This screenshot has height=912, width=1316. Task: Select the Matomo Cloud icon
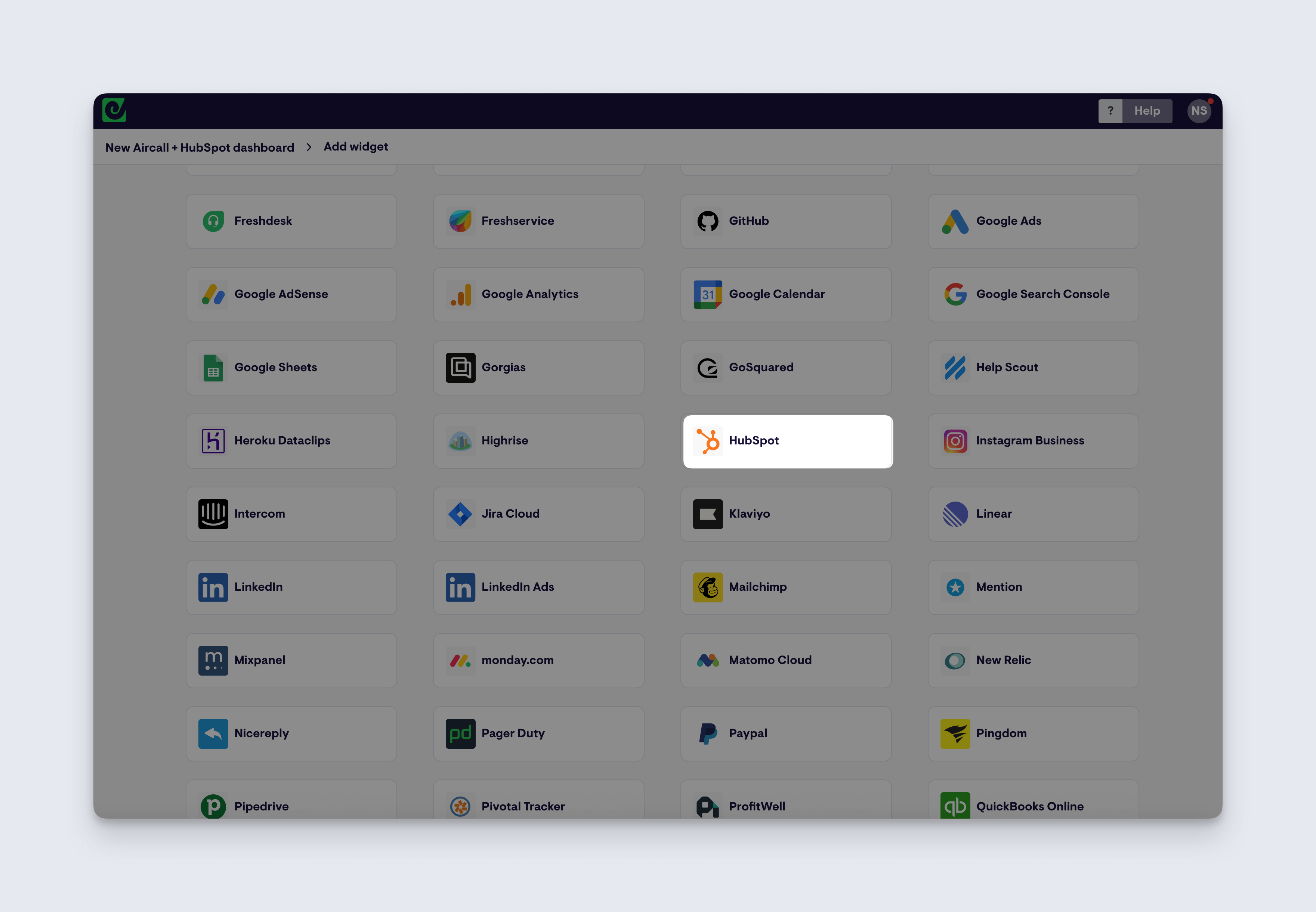point(708,660)
